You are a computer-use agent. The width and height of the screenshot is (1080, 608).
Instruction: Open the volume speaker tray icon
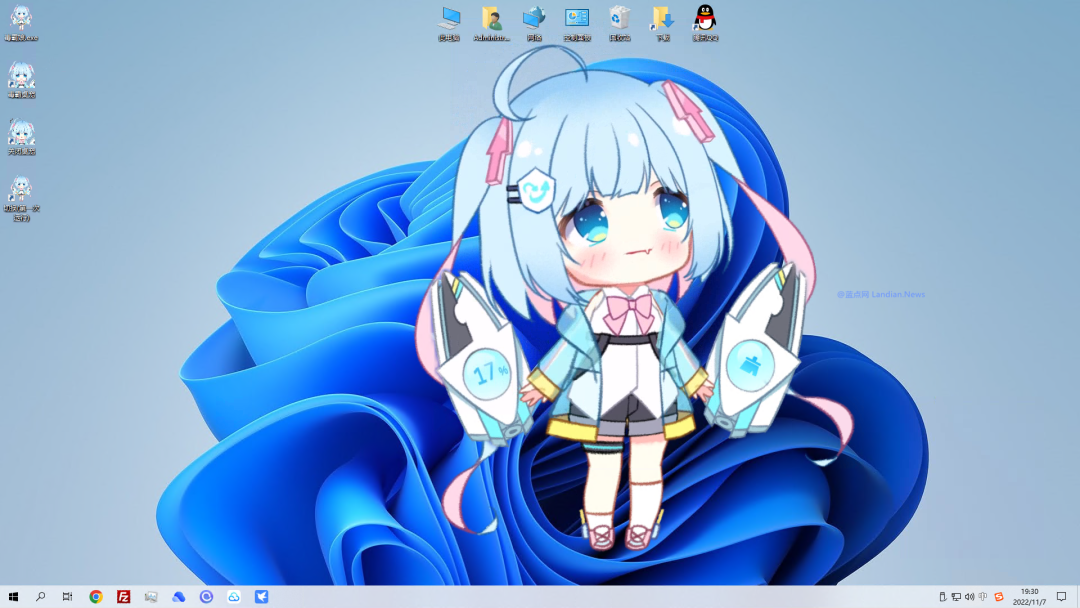pyautogui.click(x=969, y=597)
